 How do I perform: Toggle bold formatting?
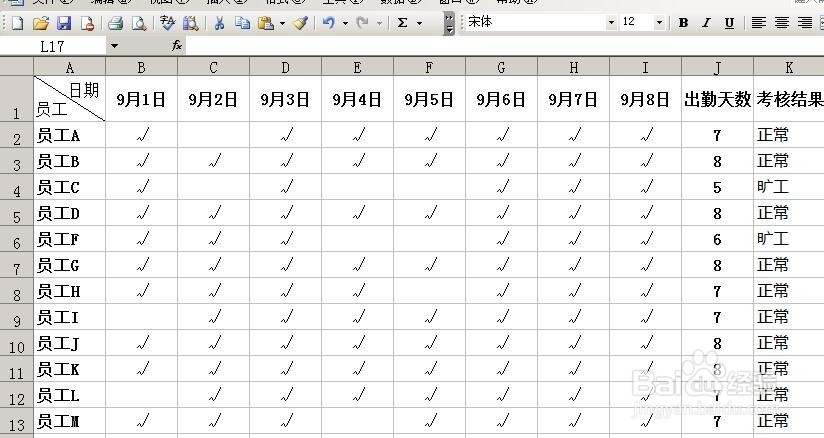point(683,23)
